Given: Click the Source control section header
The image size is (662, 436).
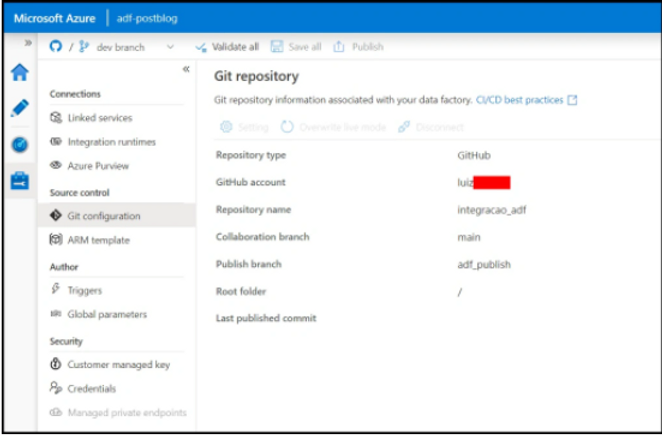Looking at the screenshot, I should pyautogui.click(x=79, y=193).
